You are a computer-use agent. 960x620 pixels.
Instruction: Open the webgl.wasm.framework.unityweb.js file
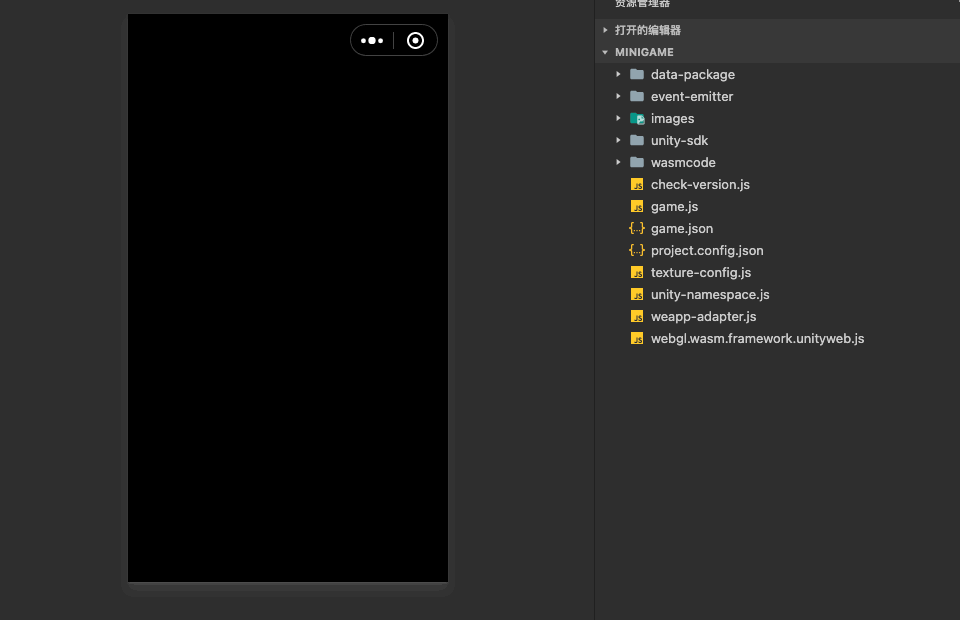(x=757, y=339)
